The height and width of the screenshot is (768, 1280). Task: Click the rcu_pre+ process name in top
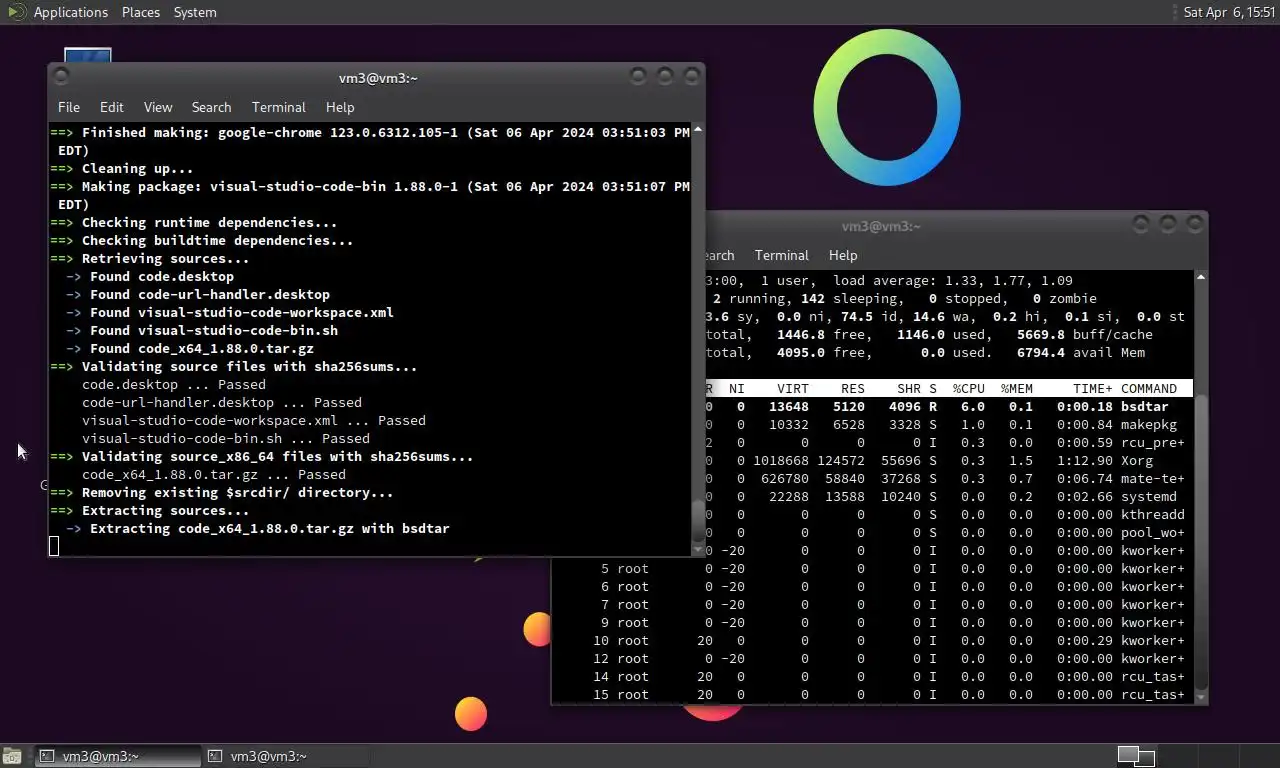pyautogui.click(x=1153, y=442)
